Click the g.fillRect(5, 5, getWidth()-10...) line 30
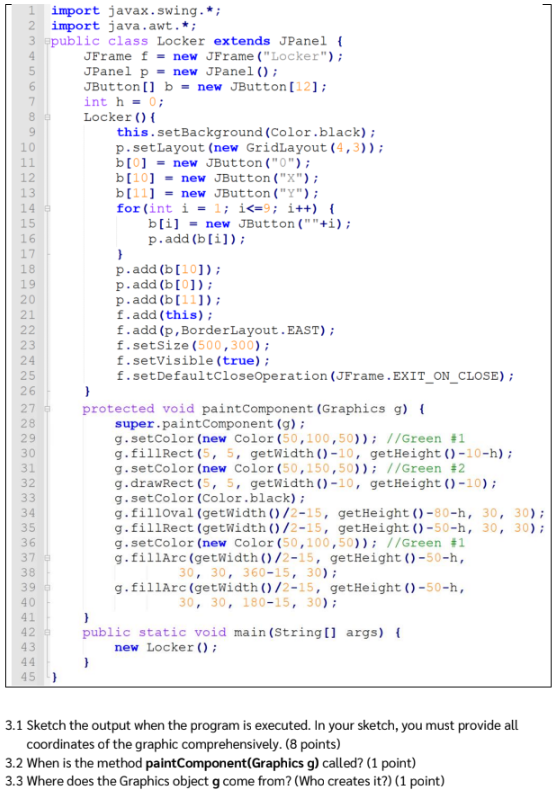 [x=314, y=454]
